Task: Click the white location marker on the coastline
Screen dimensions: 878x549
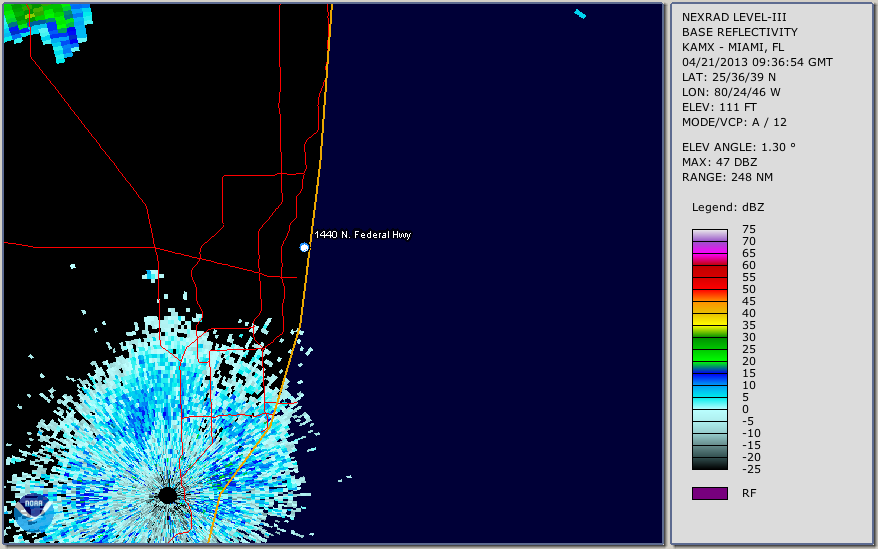Action: click(303, 247)
